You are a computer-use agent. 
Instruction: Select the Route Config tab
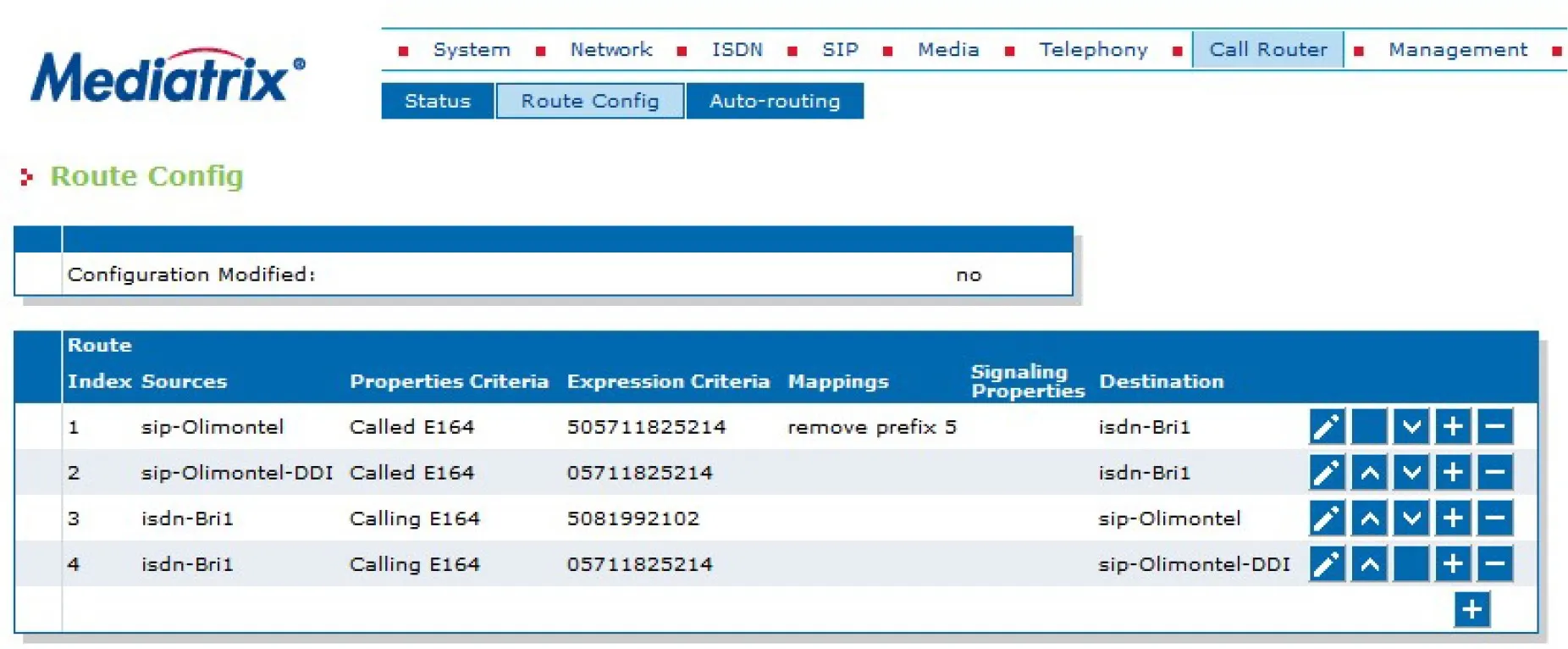[589, 101]
